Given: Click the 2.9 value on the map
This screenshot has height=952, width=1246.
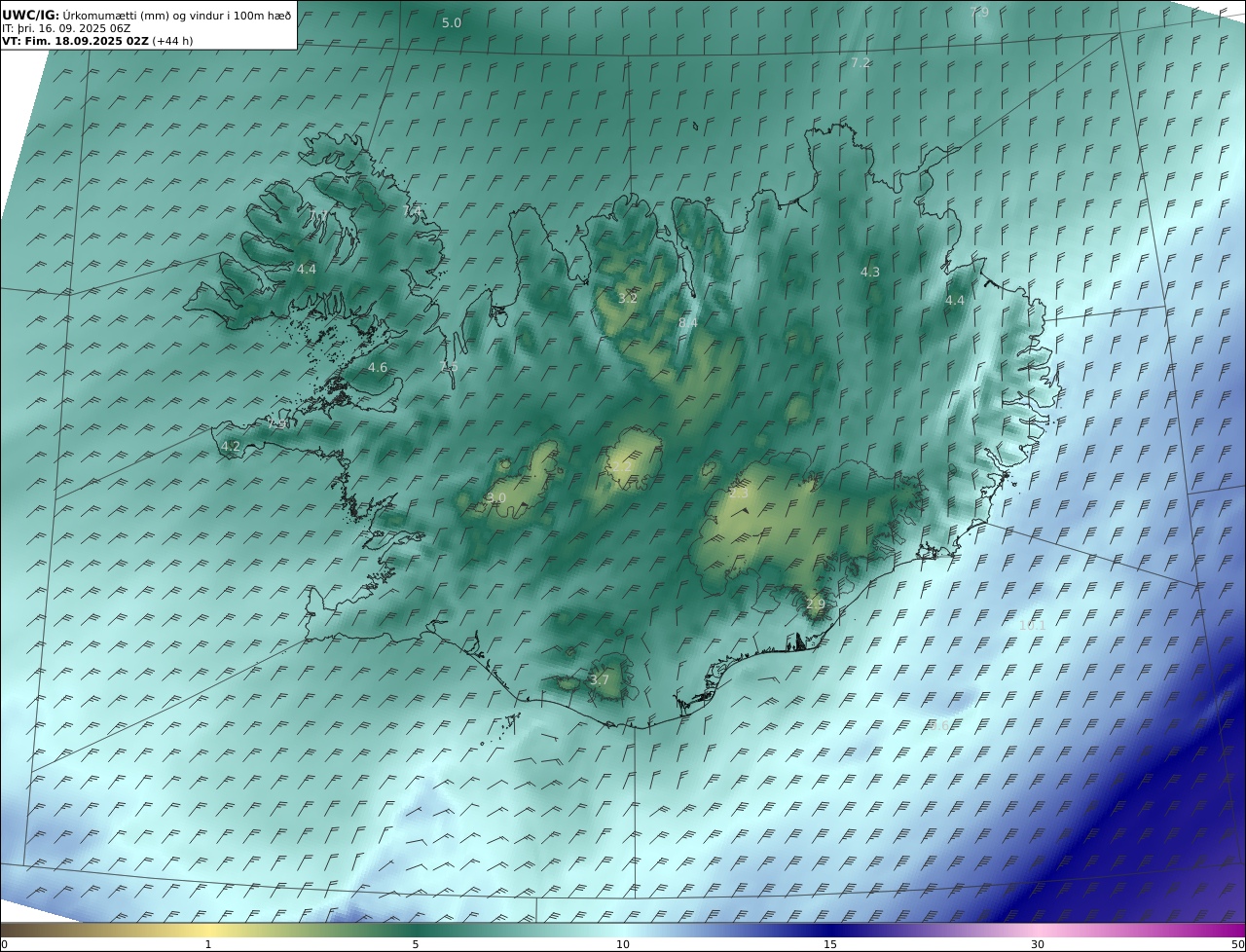Looking at the screenshot, I should tap(816, 604).
